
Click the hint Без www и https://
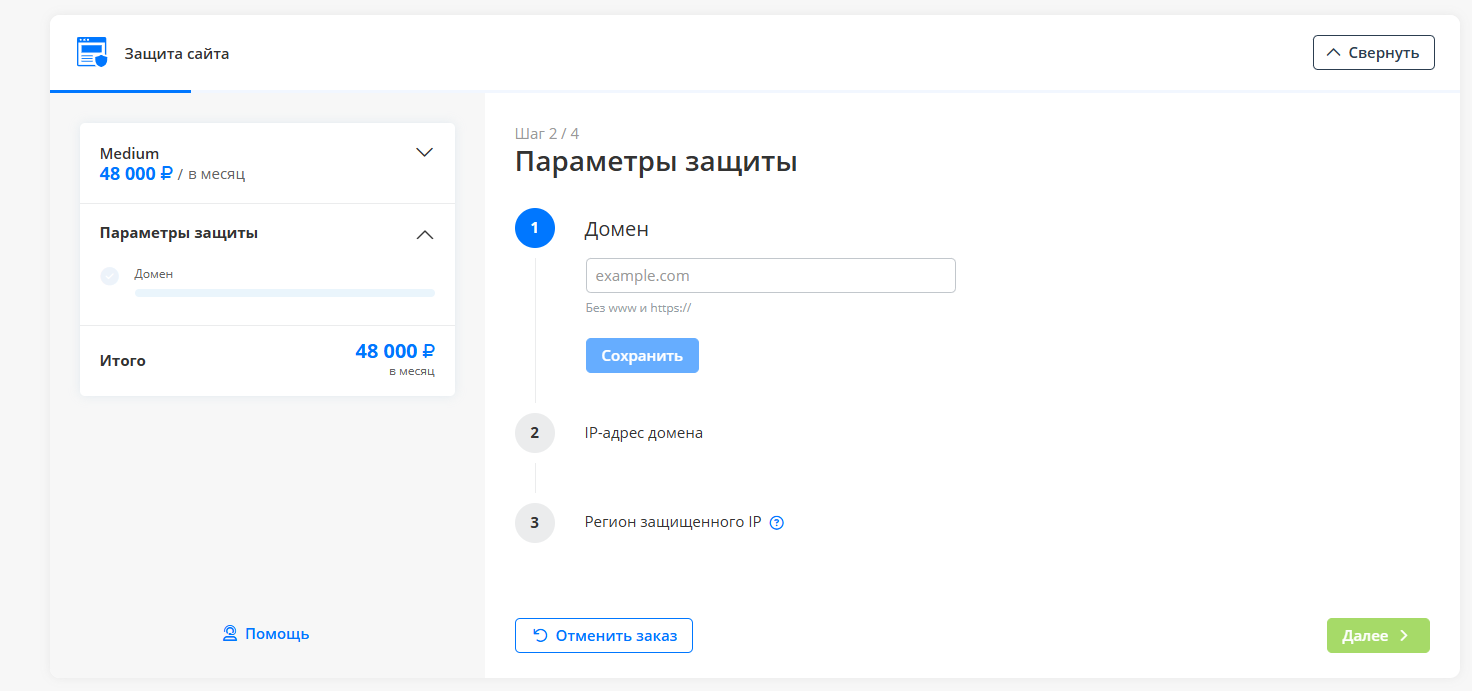coord(639,308)
